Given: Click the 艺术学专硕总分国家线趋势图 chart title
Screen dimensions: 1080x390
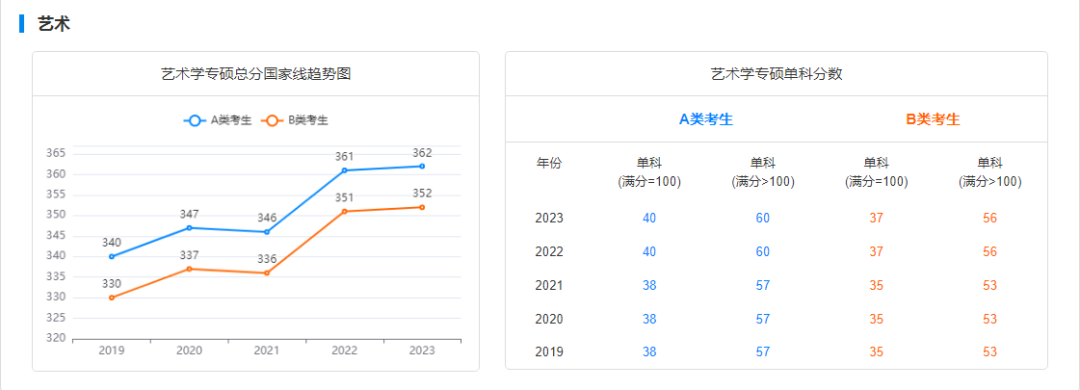Looking at the screenshot, I should pos(256,74).
